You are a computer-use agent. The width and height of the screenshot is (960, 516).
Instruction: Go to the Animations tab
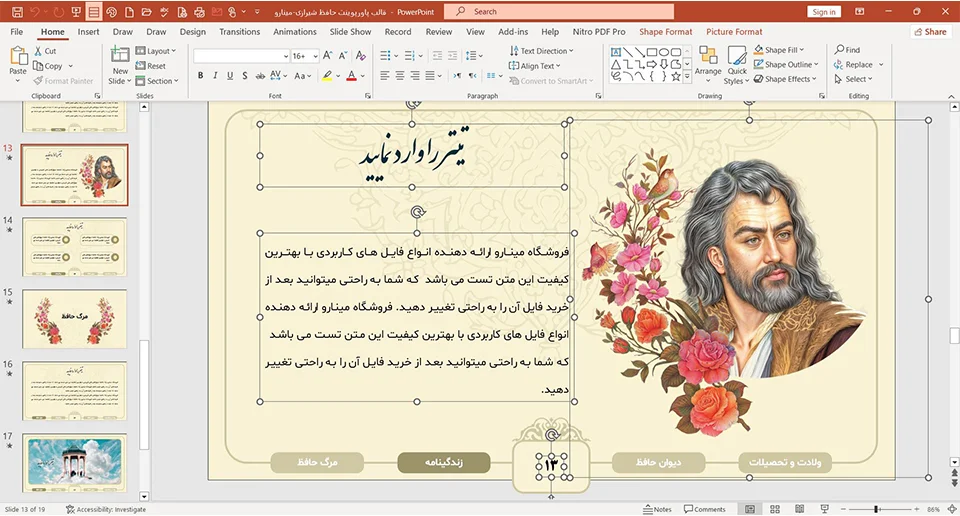click(x=294, y=32)
